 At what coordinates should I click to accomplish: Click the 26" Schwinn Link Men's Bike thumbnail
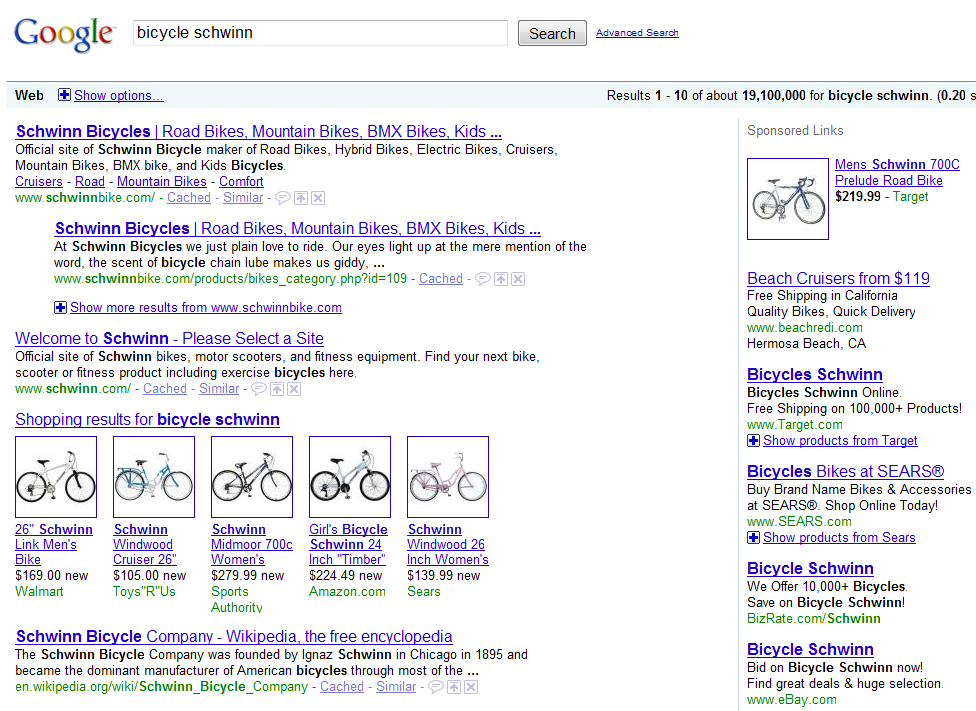click(x=56, y=477)
